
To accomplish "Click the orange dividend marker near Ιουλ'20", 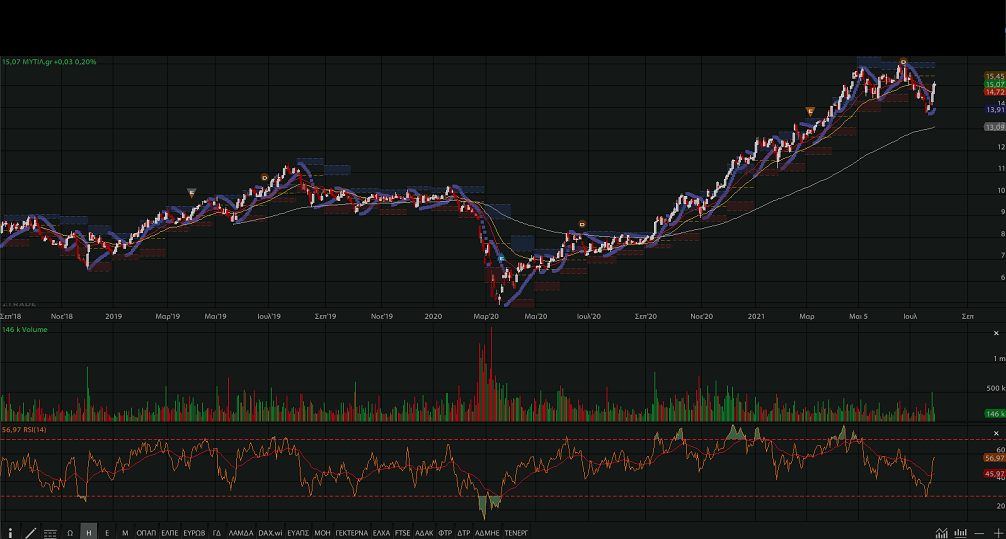I will pyautogui.click(x=582, y=224).
